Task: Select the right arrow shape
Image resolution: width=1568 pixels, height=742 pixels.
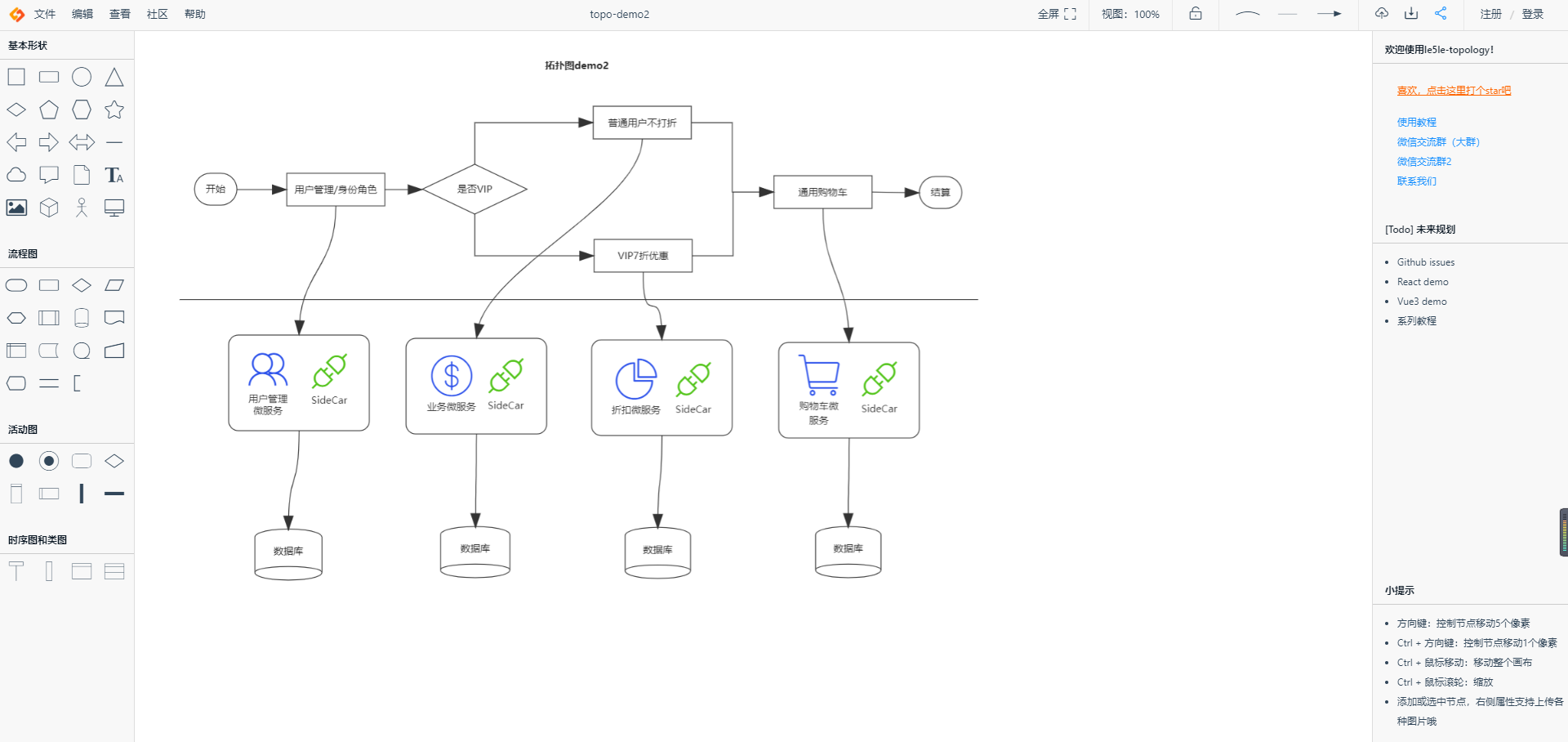Action: point(49,142)
